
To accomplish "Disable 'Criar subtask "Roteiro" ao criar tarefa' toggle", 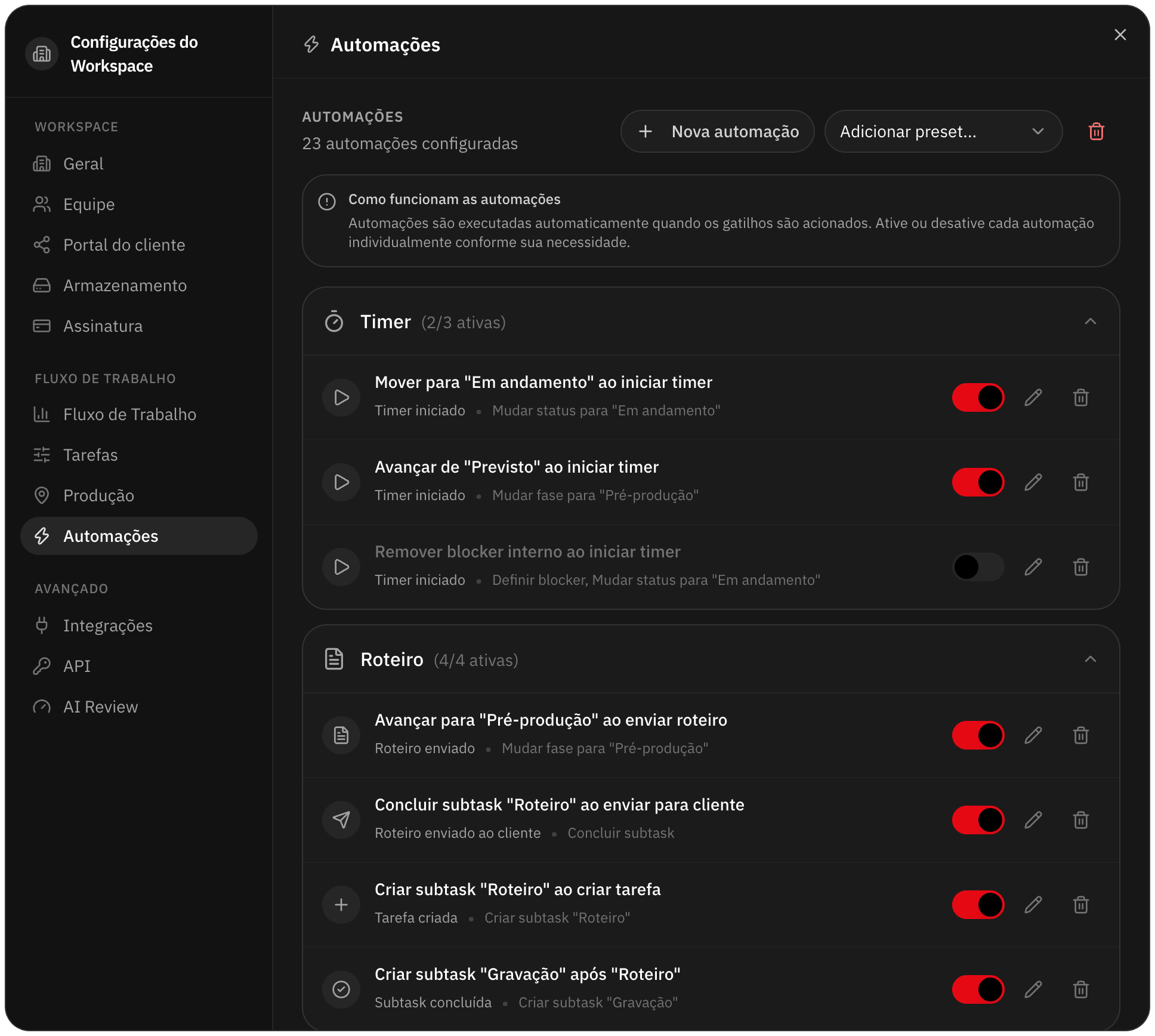I will click(x=978, y=905).
